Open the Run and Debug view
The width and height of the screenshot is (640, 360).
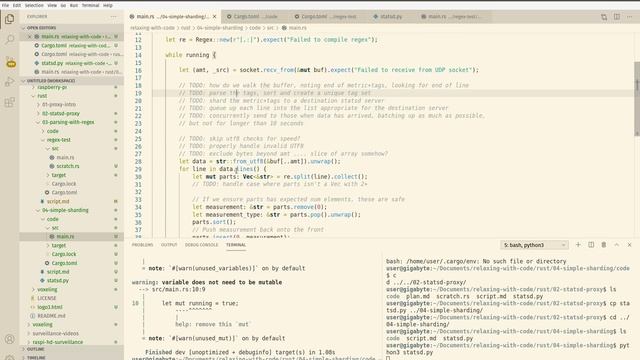(x=10, y=82)
